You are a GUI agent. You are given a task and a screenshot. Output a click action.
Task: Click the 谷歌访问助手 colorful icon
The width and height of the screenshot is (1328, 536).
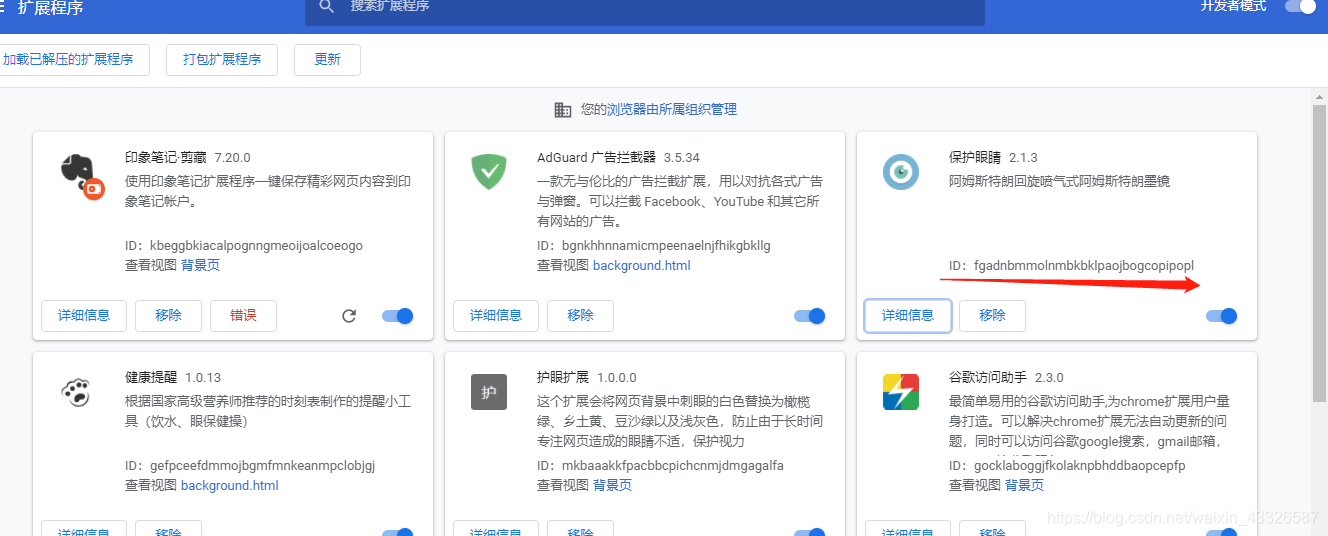pyautogui.click(x=901, y=392)
